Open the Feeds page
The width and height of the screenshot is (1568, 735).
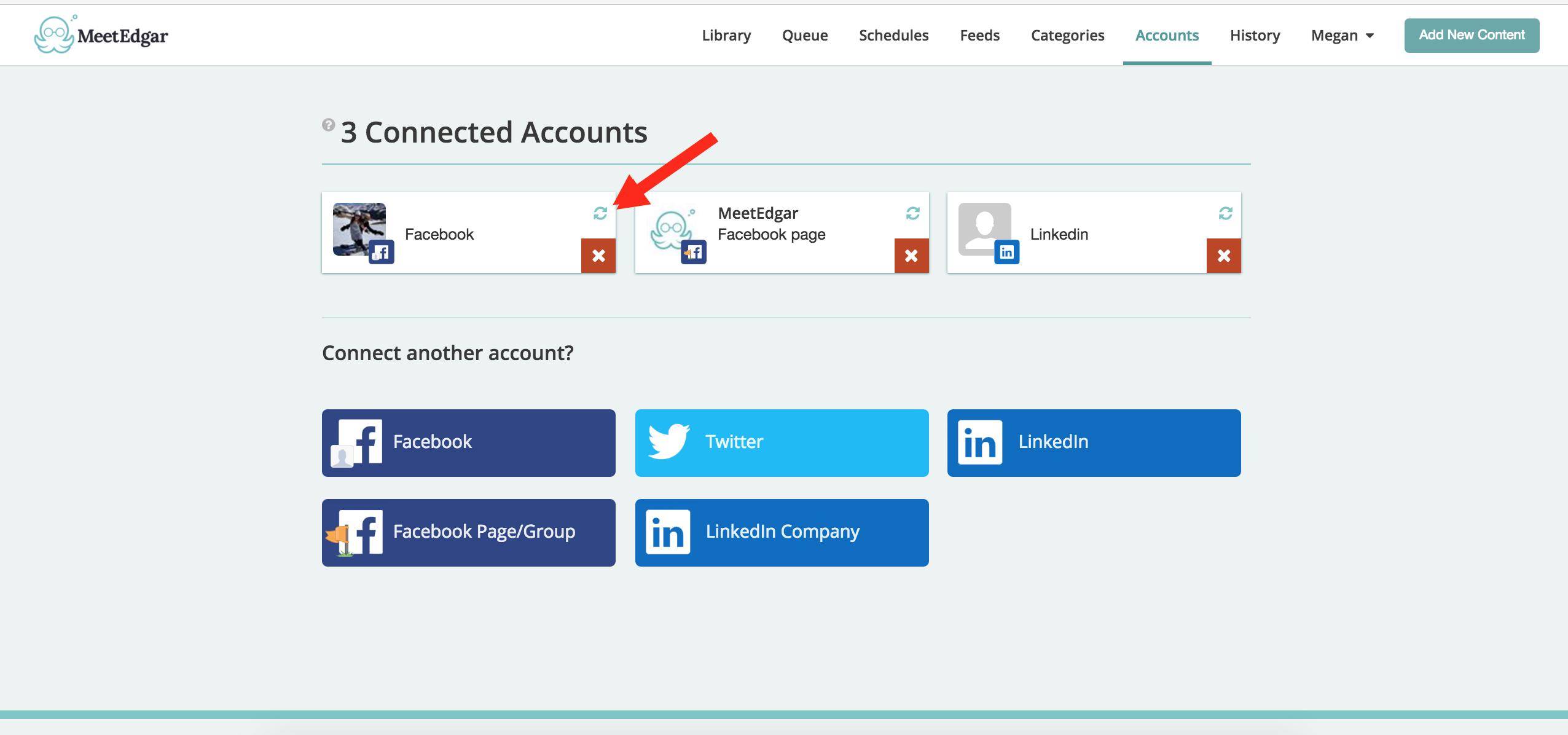[x=979, y=36]
